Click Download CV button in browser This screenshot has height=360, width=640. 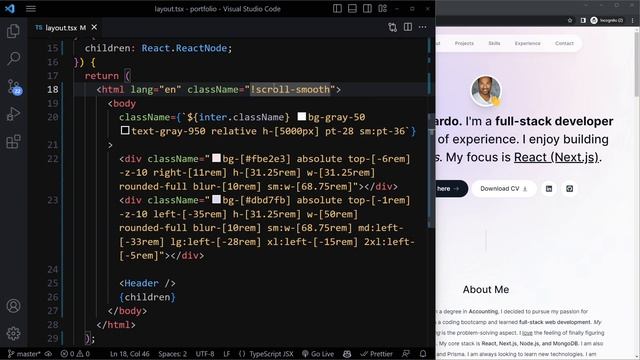coord(504,189)
